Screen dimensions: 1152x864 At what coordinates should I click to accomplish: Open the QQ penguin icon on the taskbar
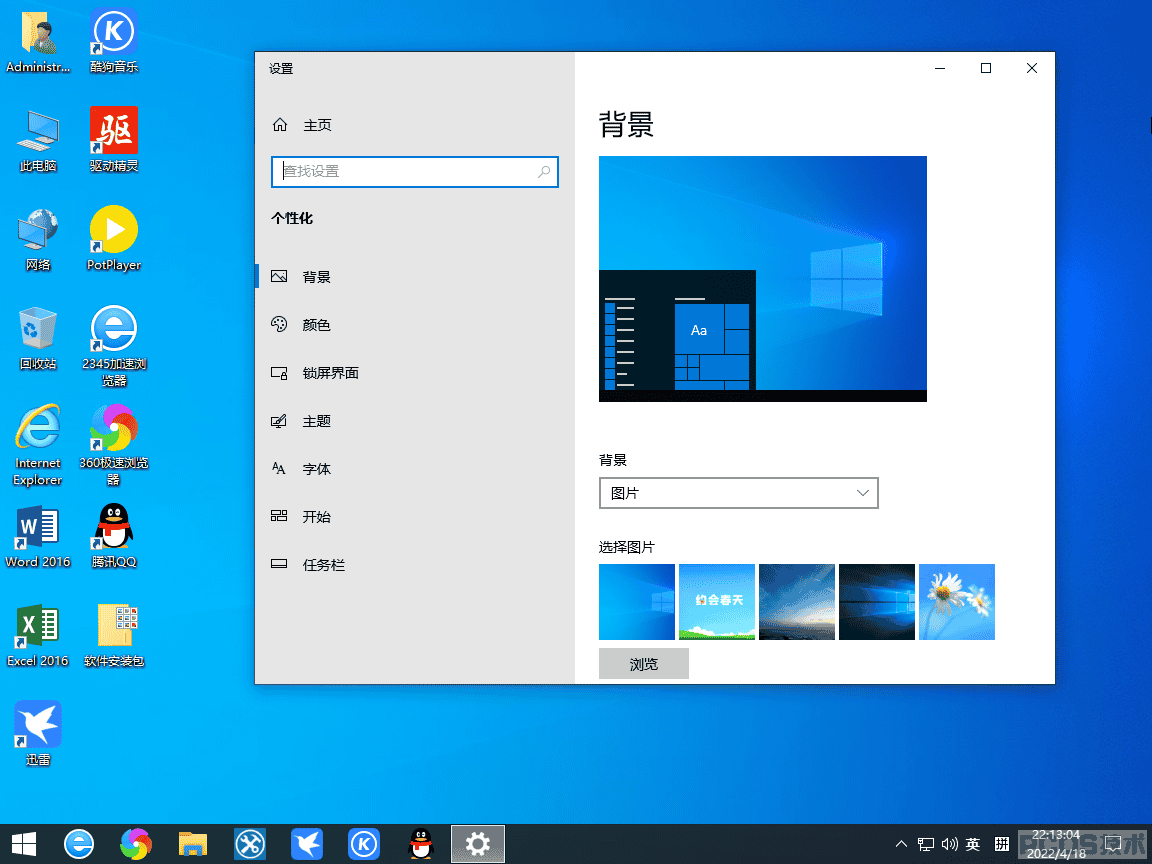[x=420, y=844]
